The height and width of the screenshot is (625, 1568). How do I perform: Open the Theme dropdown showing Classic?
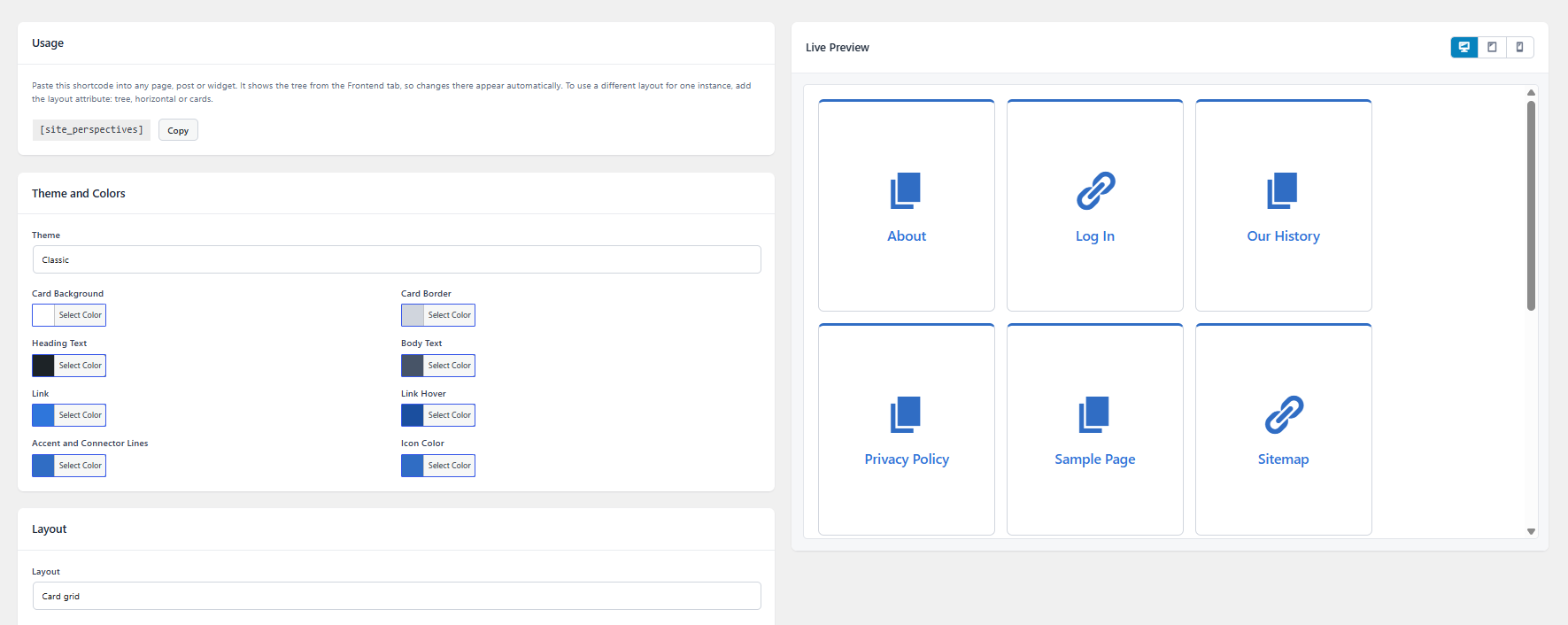point(397,259)
